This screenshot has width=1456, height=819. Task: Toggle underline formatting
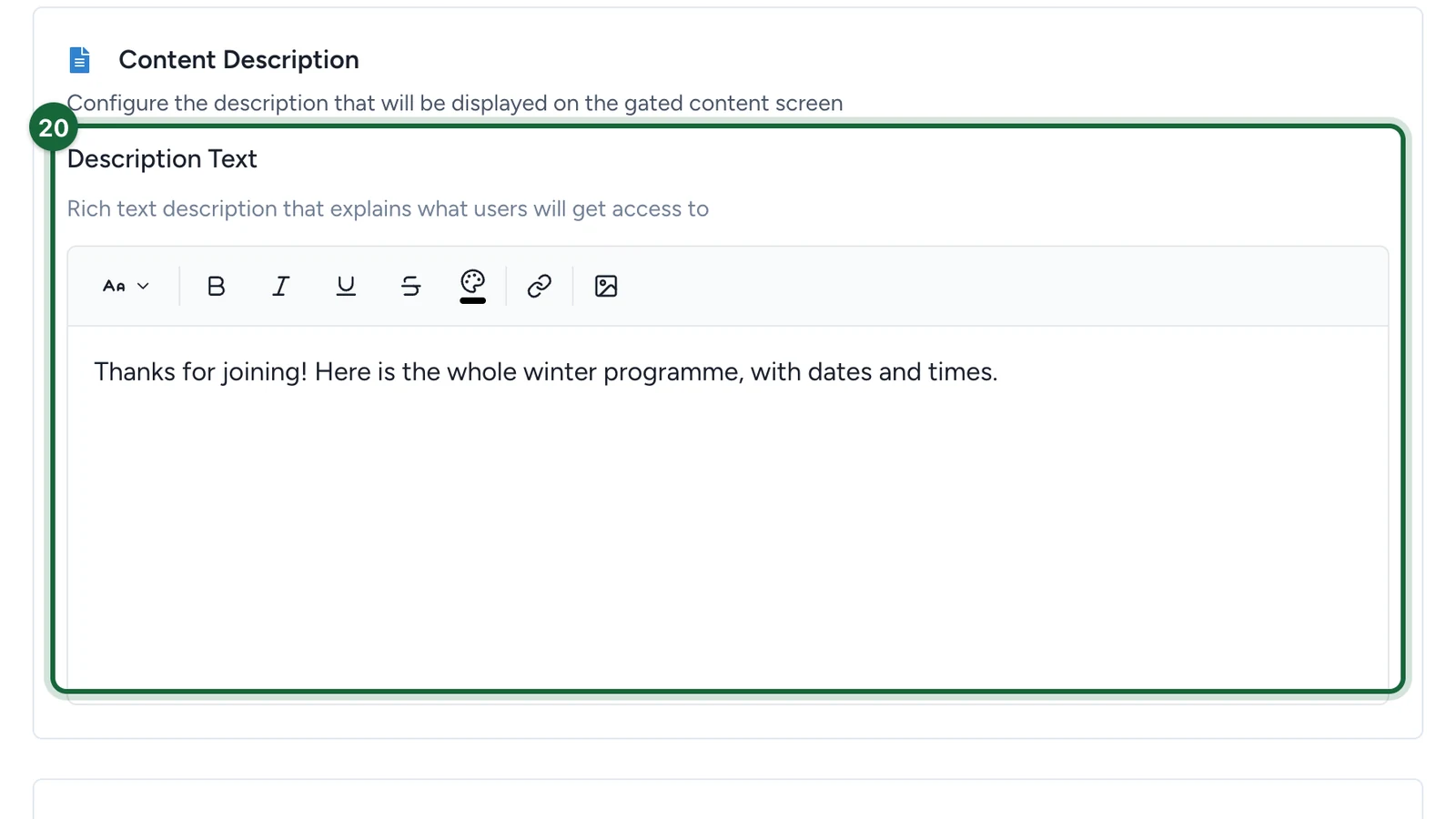coord(346,286)
